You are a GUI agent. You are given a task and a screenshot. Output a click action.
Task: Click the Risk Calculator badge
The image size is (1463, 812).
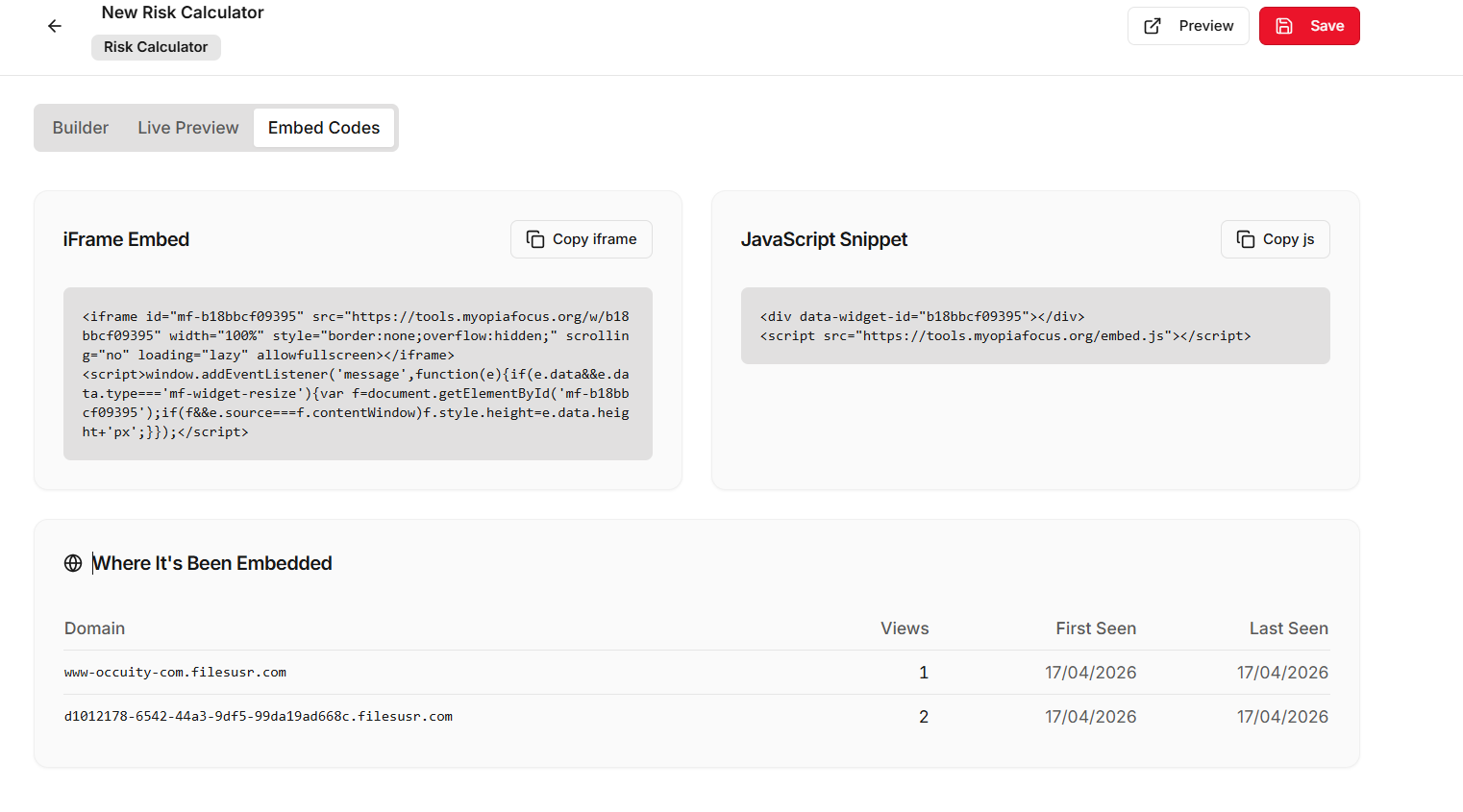[x=156, y=47]
